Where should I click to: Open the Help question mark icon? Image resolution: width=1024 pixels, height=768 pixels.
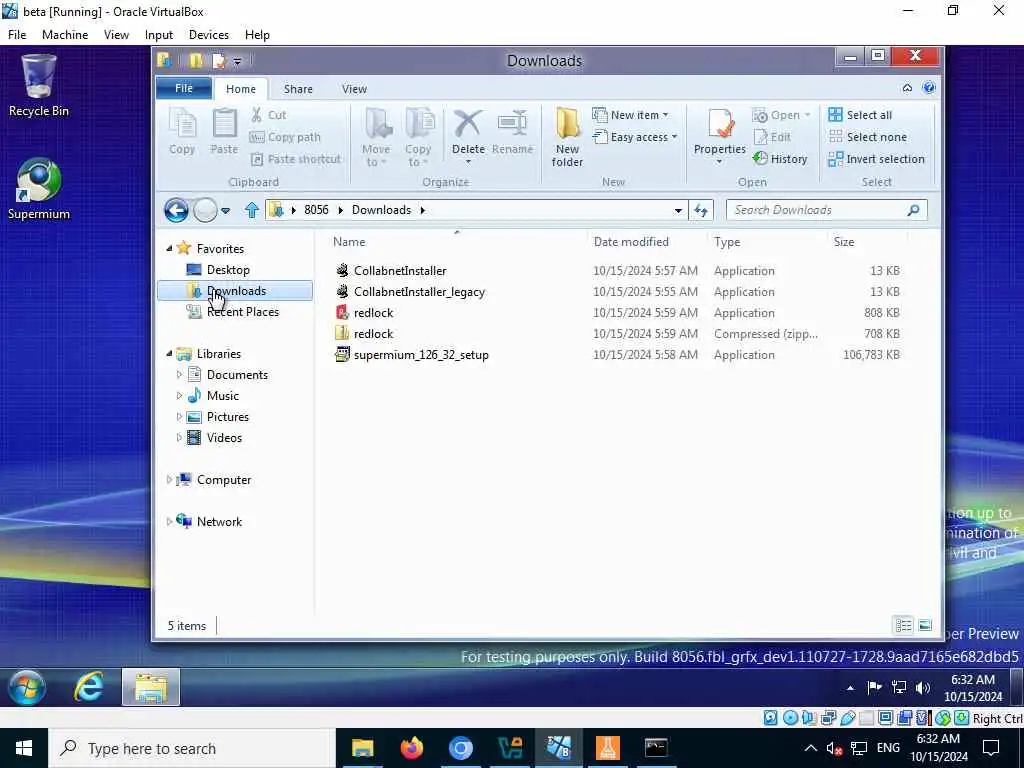[929, 88]
